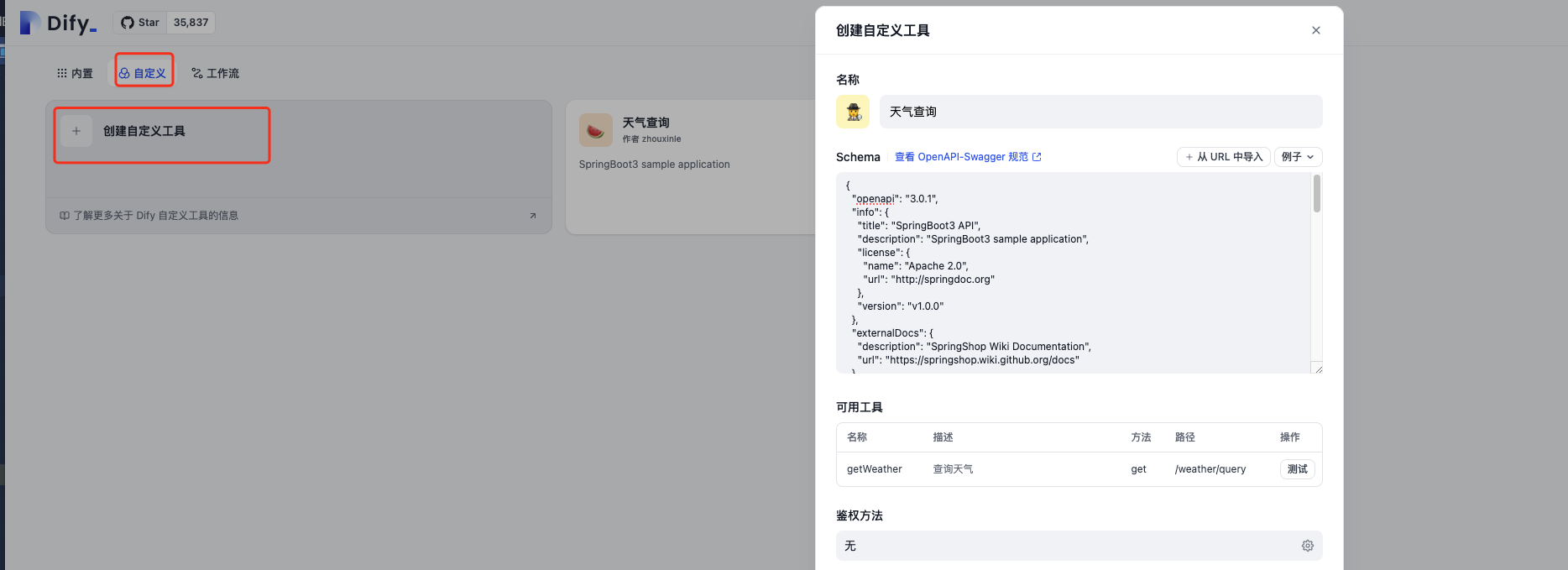Close the 创建自定义工具 dialog
The height and width of the screenshot is (570, 1568).
[x=1315, y=30]
